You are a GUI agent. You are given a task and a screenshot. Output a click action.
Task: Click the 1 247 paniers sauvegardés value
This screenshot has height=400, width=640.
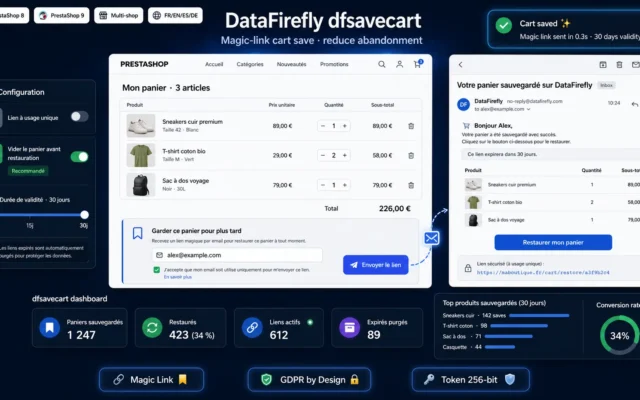(81, 335)
